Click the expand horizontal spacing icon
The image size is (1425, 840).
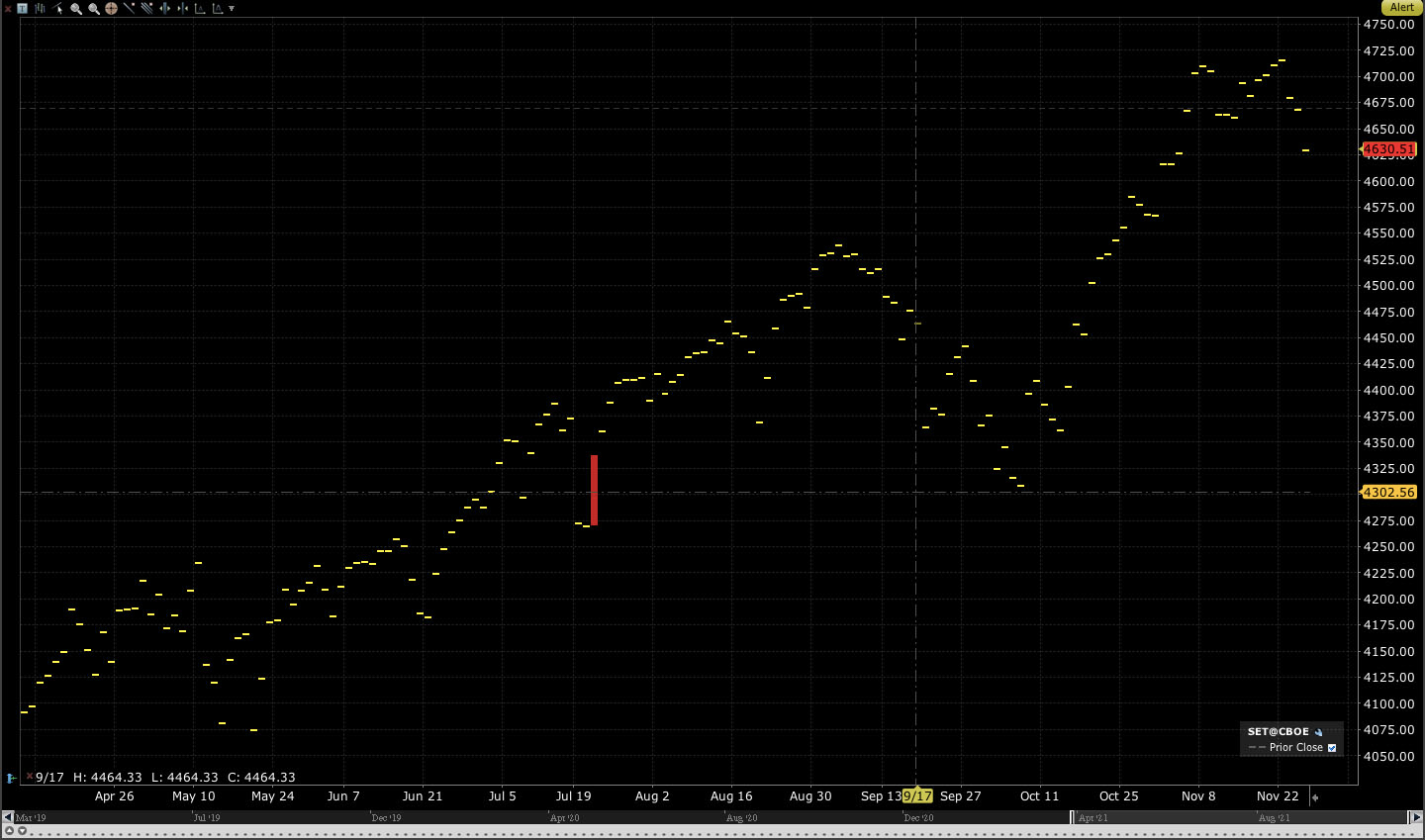point(165,8)
